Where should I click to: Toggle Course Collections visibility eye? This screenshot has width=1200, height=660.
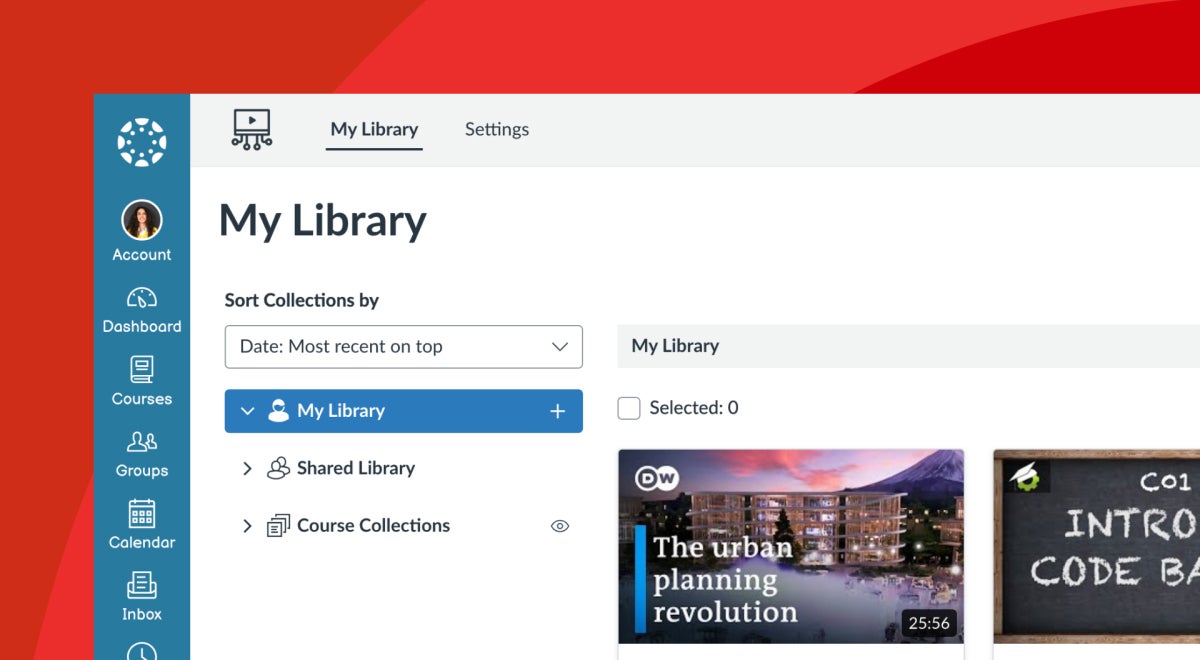tap(560, 526)
